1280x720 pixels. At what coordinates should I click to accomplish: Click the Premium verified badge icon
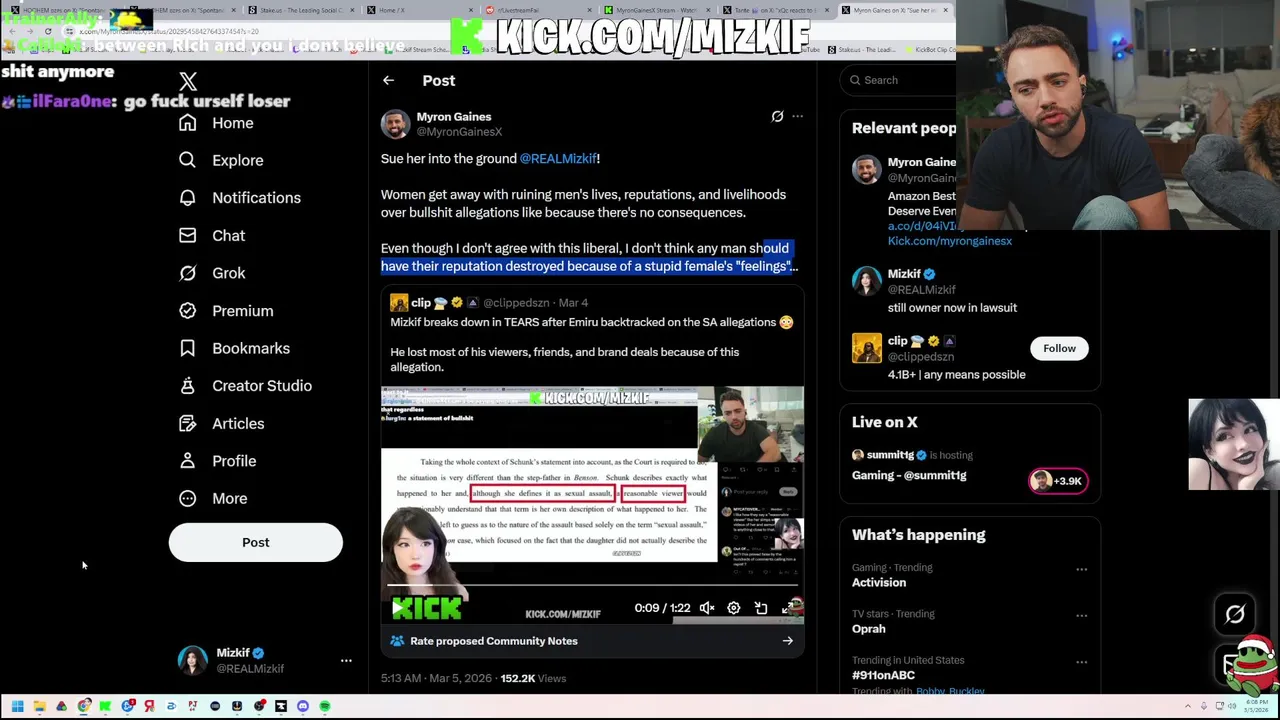[x=187, y=311]
